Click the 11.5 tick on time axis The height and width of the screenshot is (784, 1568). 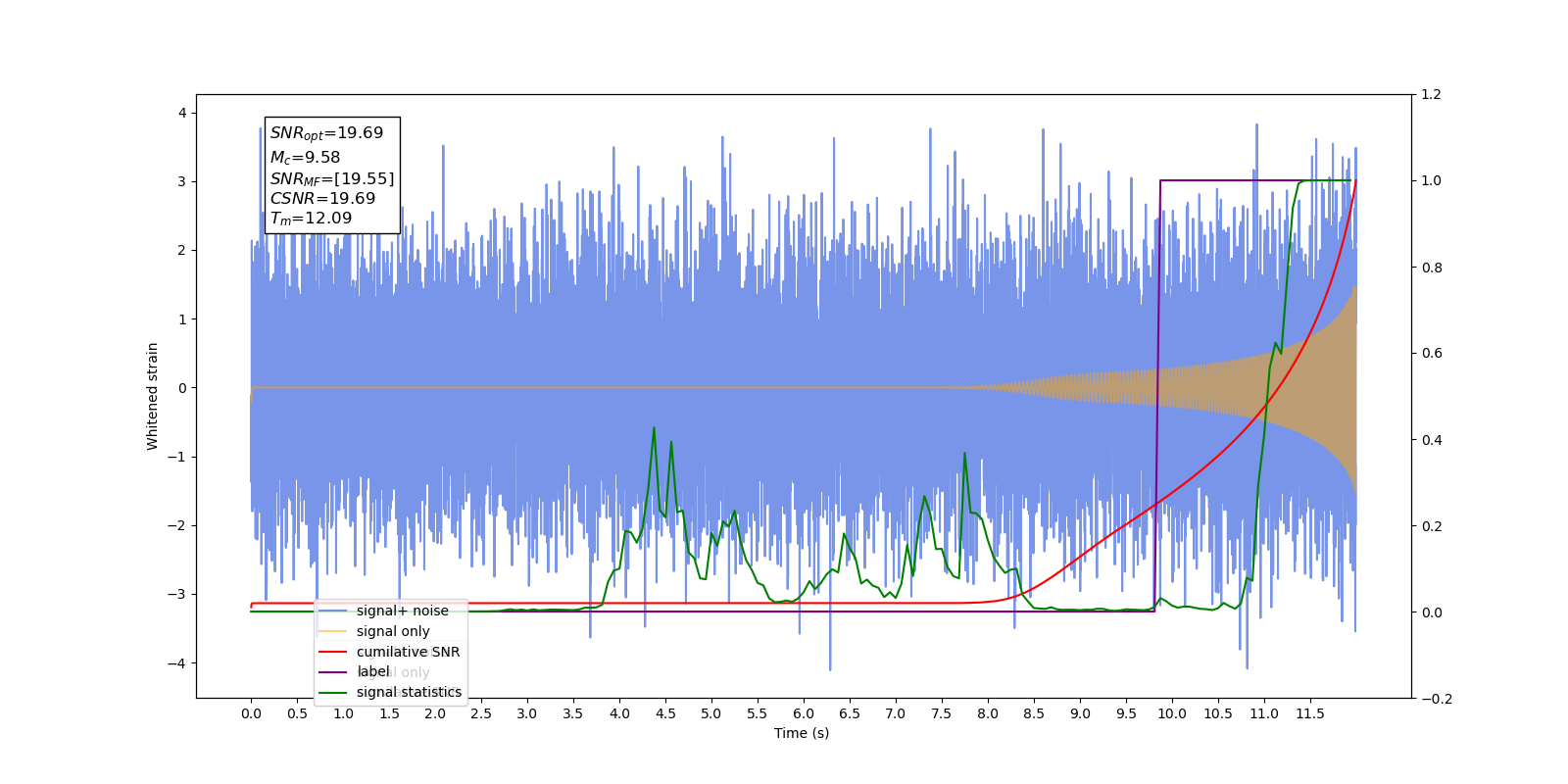(x=1310, y=713)
